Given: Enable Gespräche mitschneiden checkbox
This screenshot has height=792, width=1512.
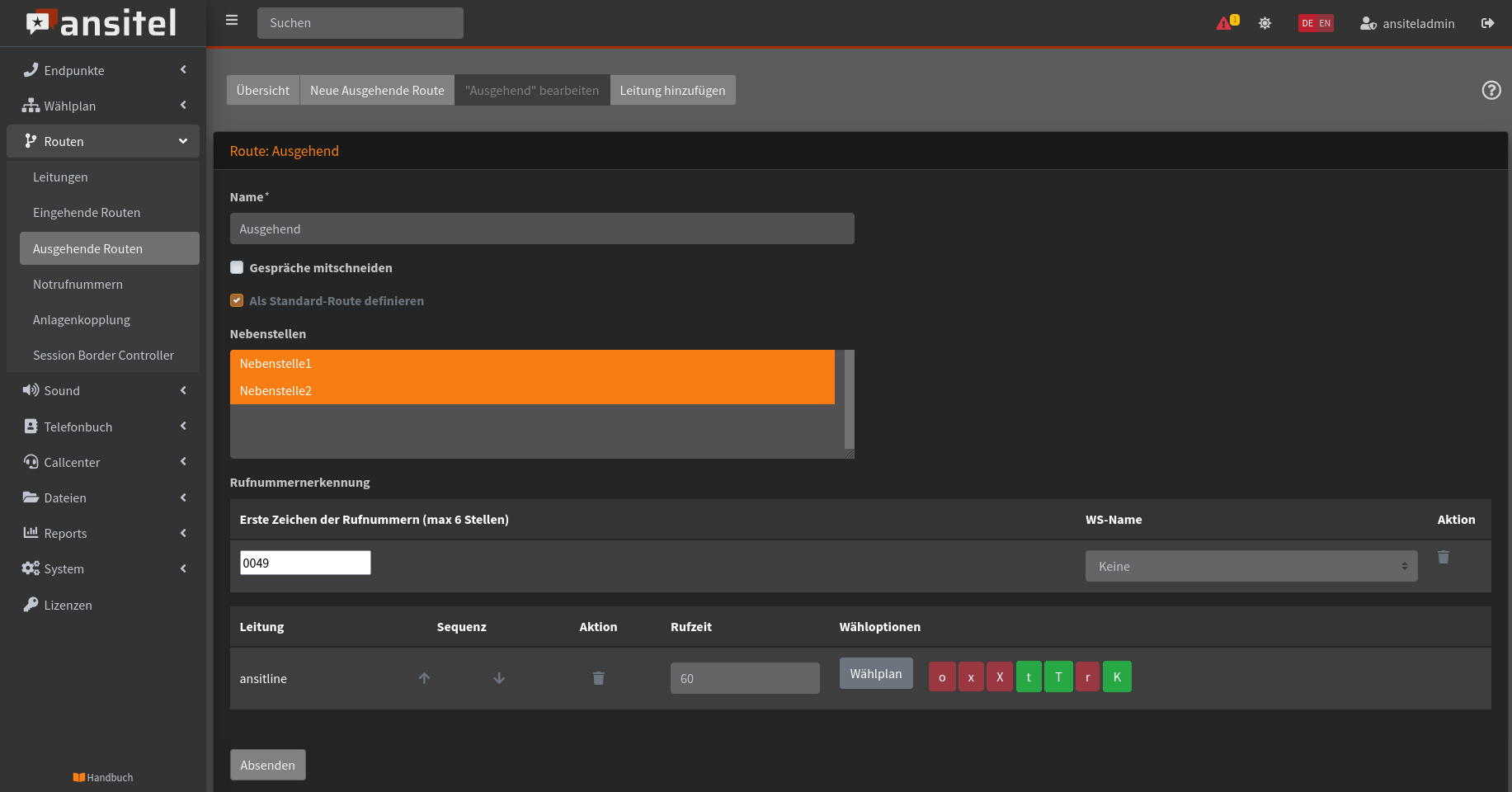Looking at the screenshot, I should click(x=237, y=267).
